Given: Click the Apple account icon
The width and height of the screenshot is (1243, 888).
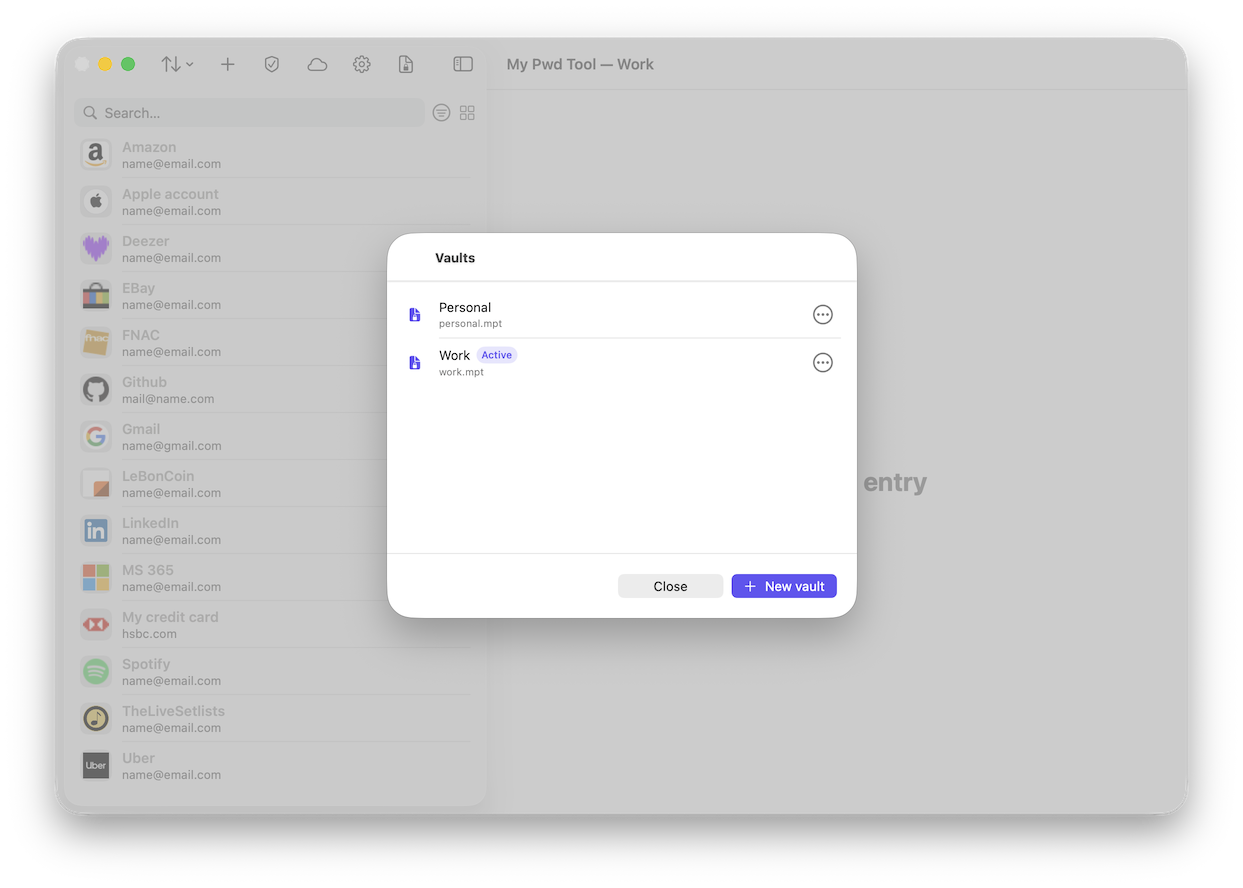Looking at the screenshot, I should (96, 202).
